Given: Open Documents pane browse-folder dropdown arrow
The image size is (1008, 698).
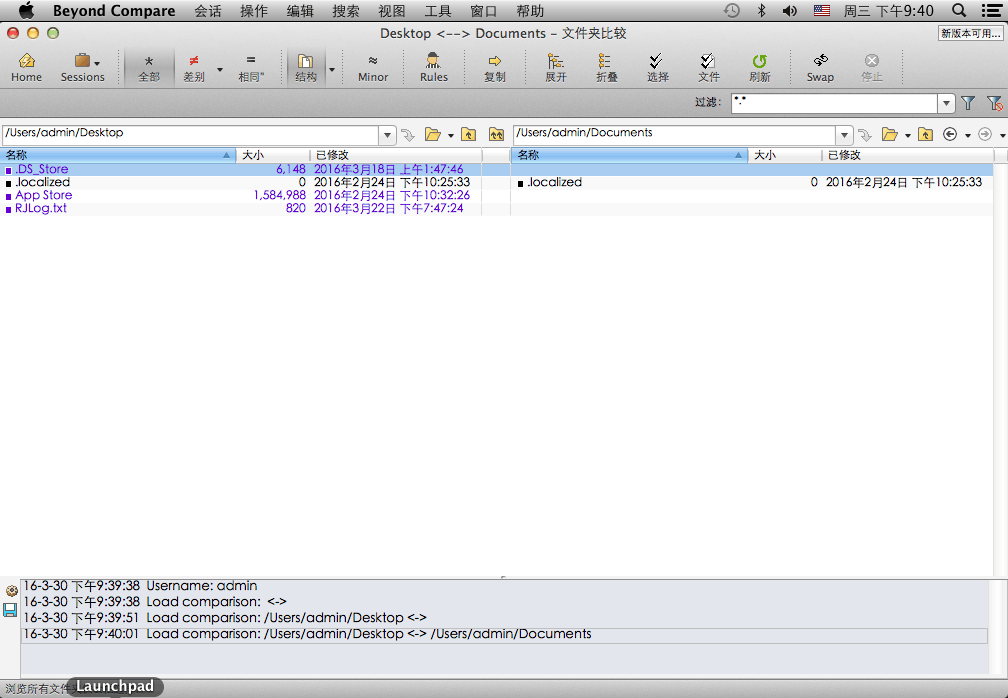Looking at the screenshot, I should pos(907,136).
